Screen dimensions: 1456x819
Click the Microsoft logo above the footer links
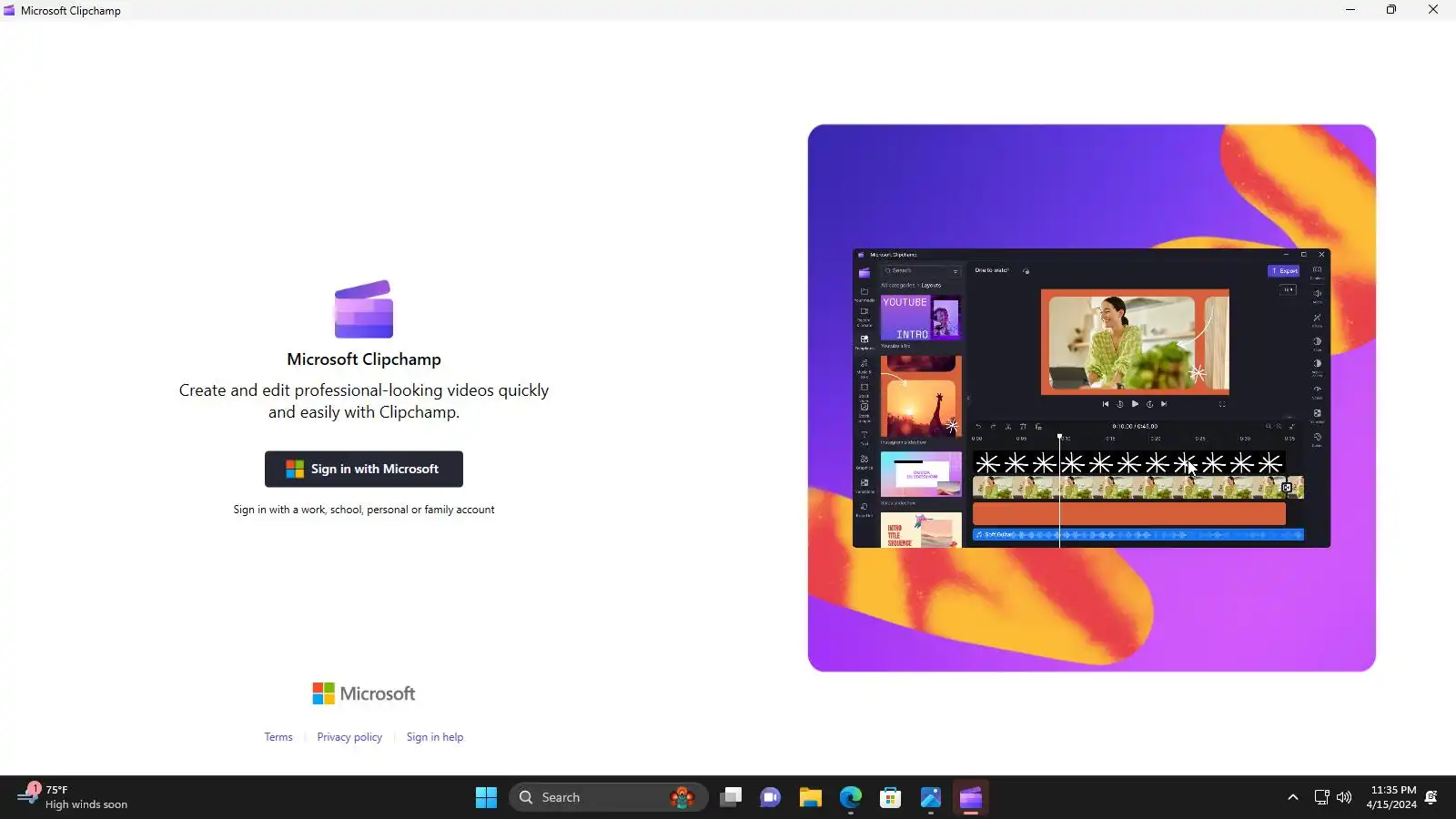(x=364, y=693)
